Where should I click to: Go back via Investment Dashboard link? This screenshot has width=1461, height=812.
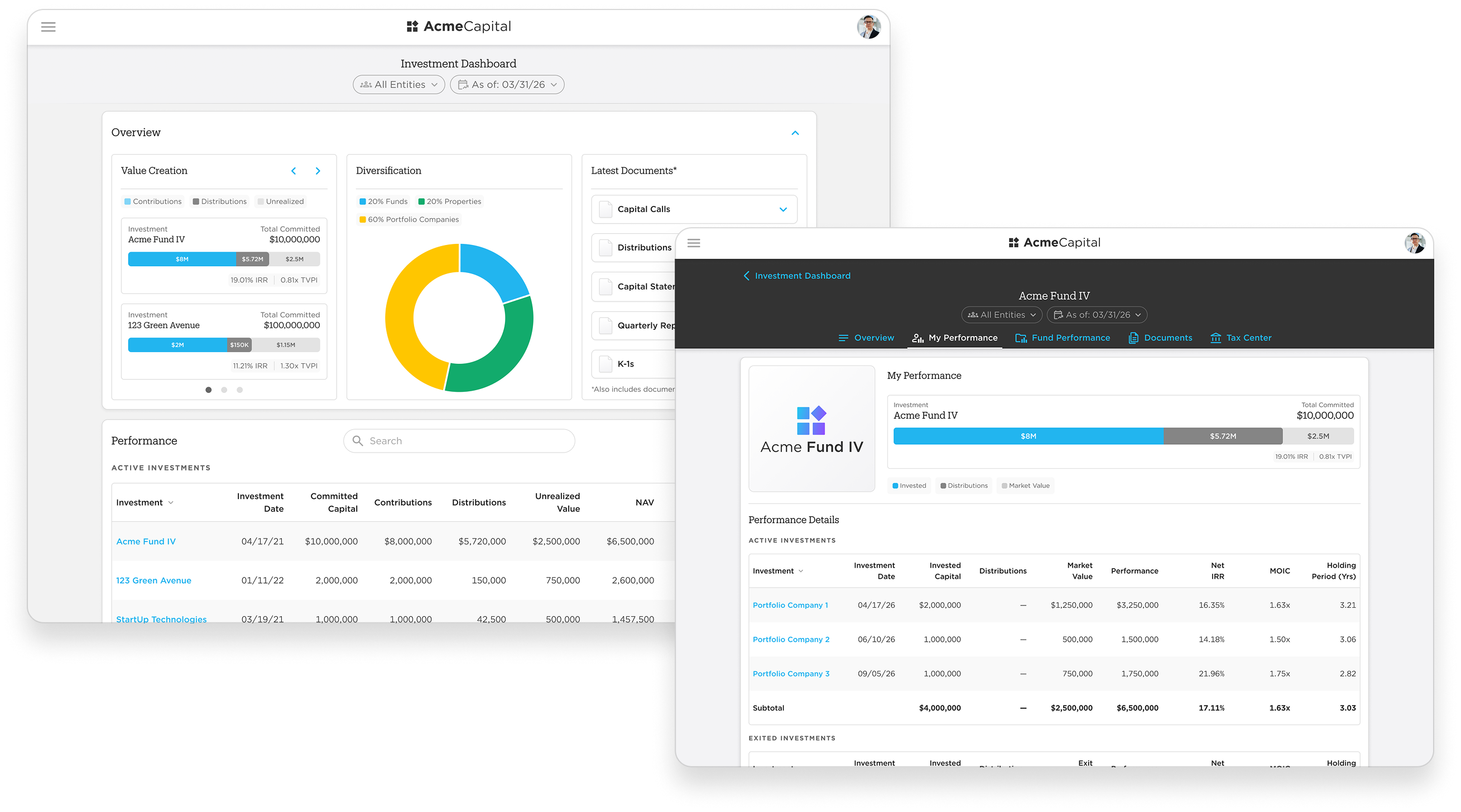click(x=802, y=276)
